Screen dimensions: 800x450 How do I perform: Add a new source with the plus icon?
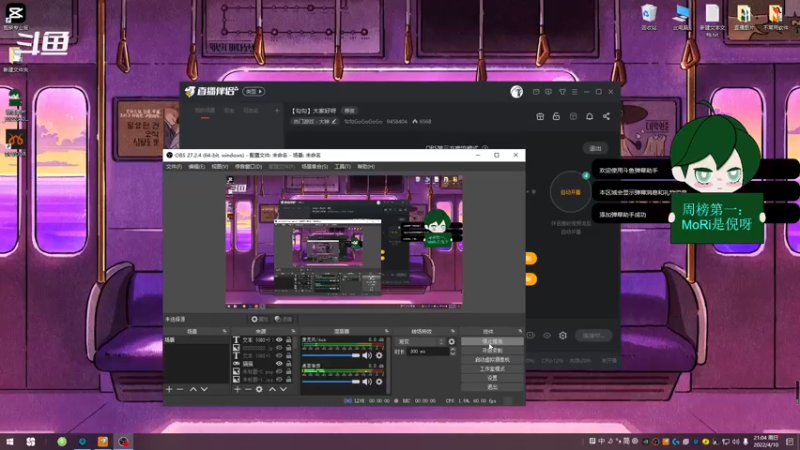[237, 389]
